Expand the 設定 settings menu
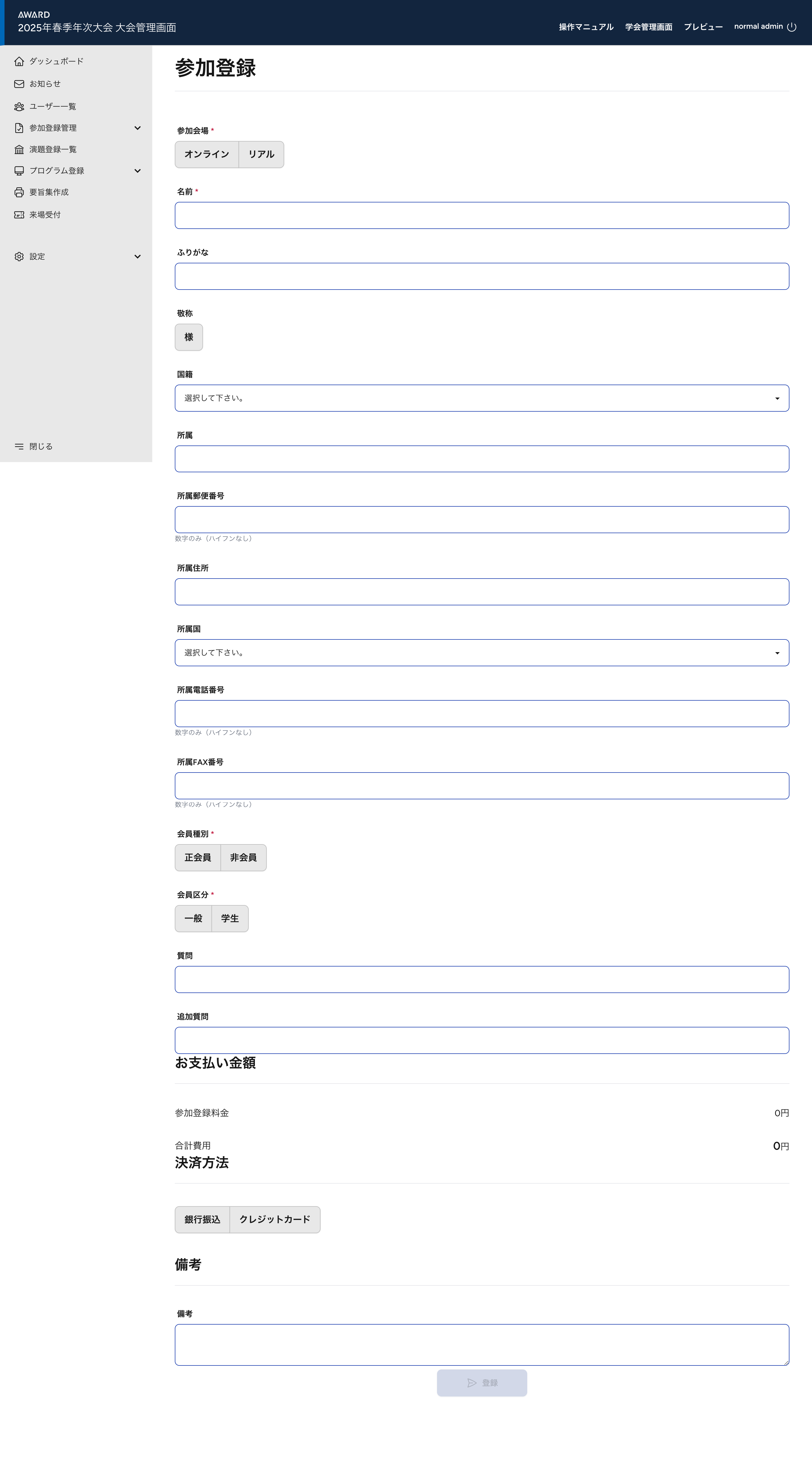This screenshot has height=1465, width=812. (137, 257)
